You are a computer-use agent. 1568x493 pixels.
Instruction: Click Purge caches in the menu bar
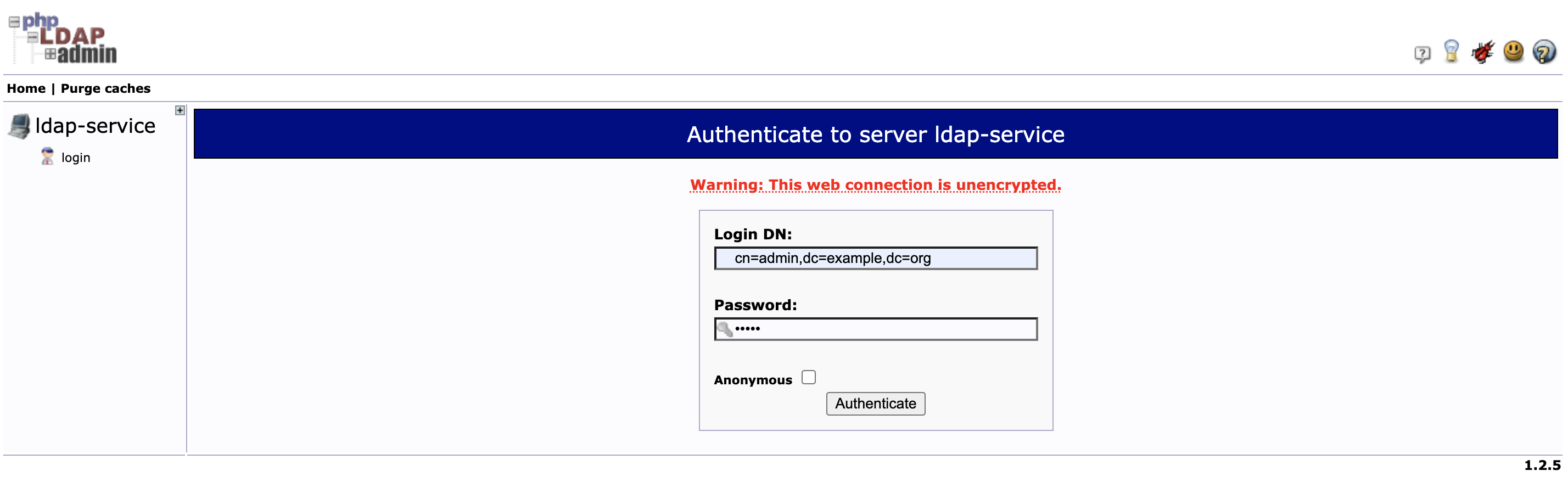pyautogui.click(x=105, y=88)
